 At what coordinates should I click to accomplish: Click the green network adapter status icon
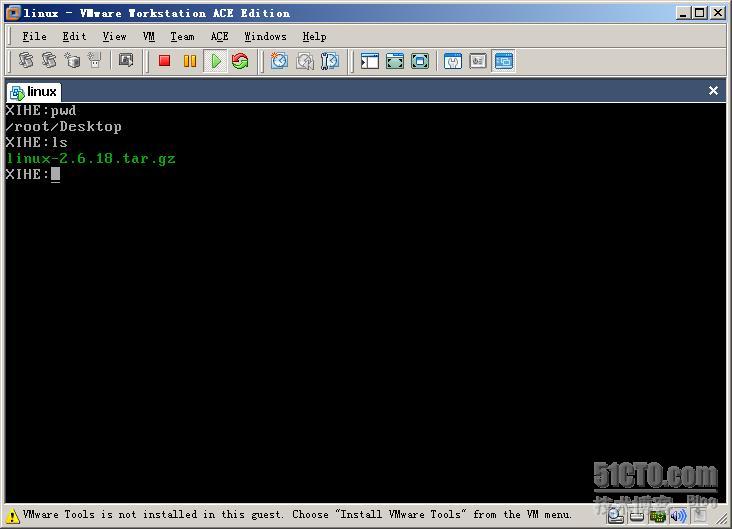point(657,516)
